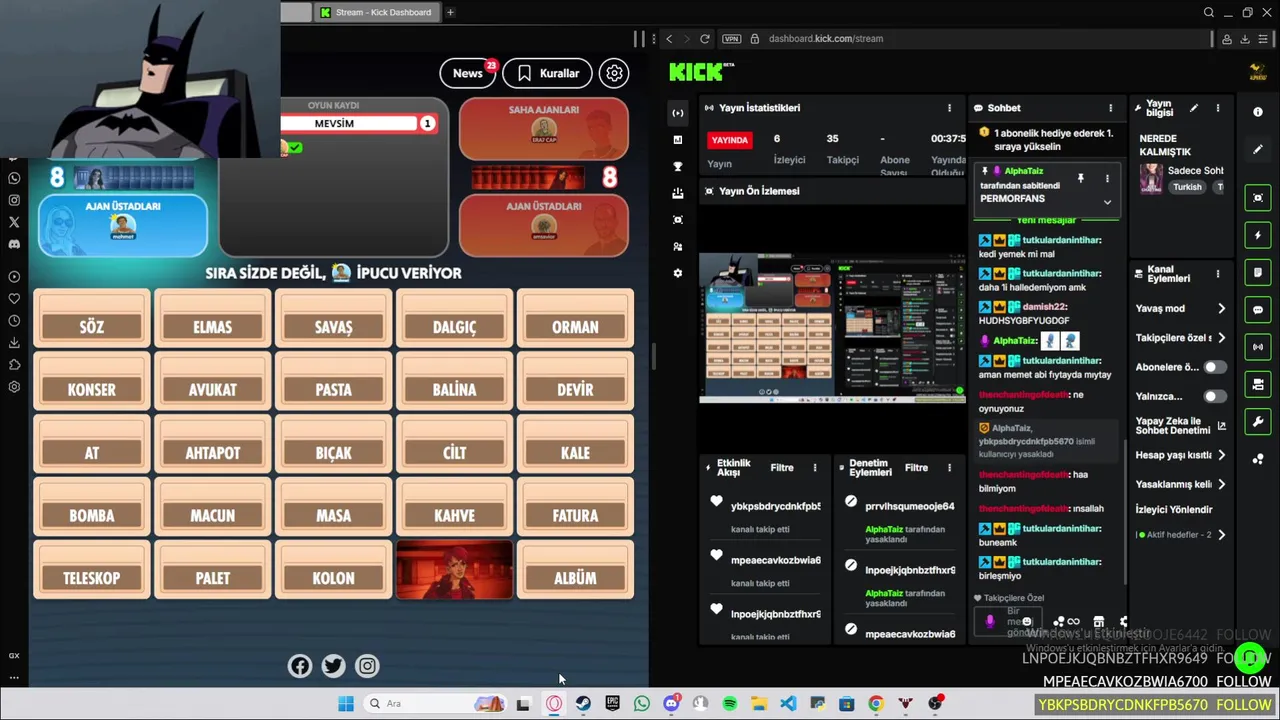Open Kick sidebar moderators people icon
Viewport: 1280px width, 720px height.
(x=678, y=246)
